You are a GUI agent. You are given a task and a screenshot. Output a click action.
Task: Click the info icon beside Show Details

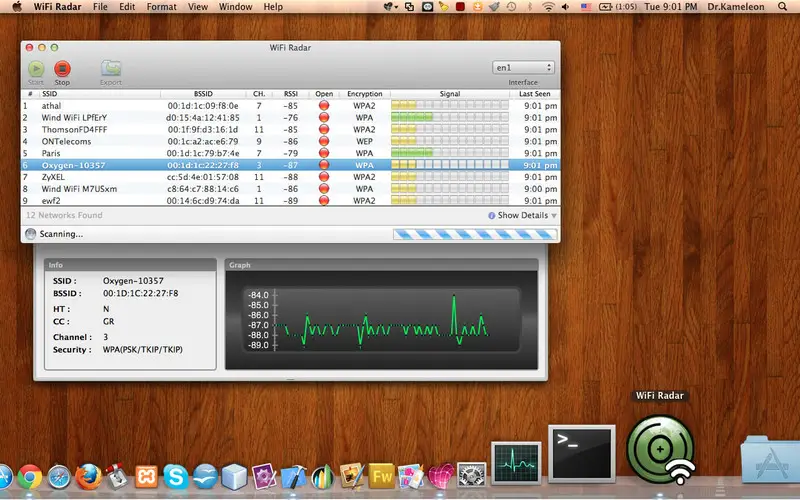491,215
